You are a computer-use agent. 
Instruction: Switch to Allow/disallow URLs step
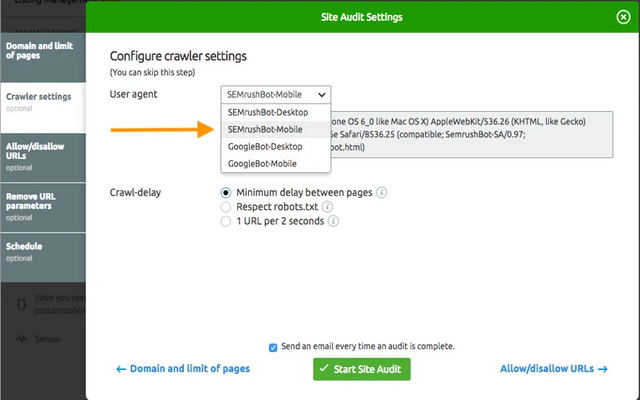pos(42,152)
